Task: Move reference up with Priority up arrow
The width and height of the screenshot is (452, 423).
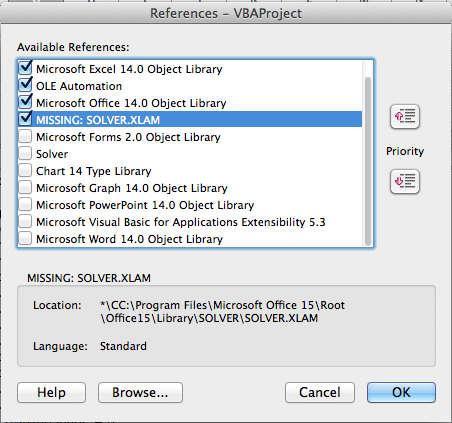Action: click(x=405, y=117)
